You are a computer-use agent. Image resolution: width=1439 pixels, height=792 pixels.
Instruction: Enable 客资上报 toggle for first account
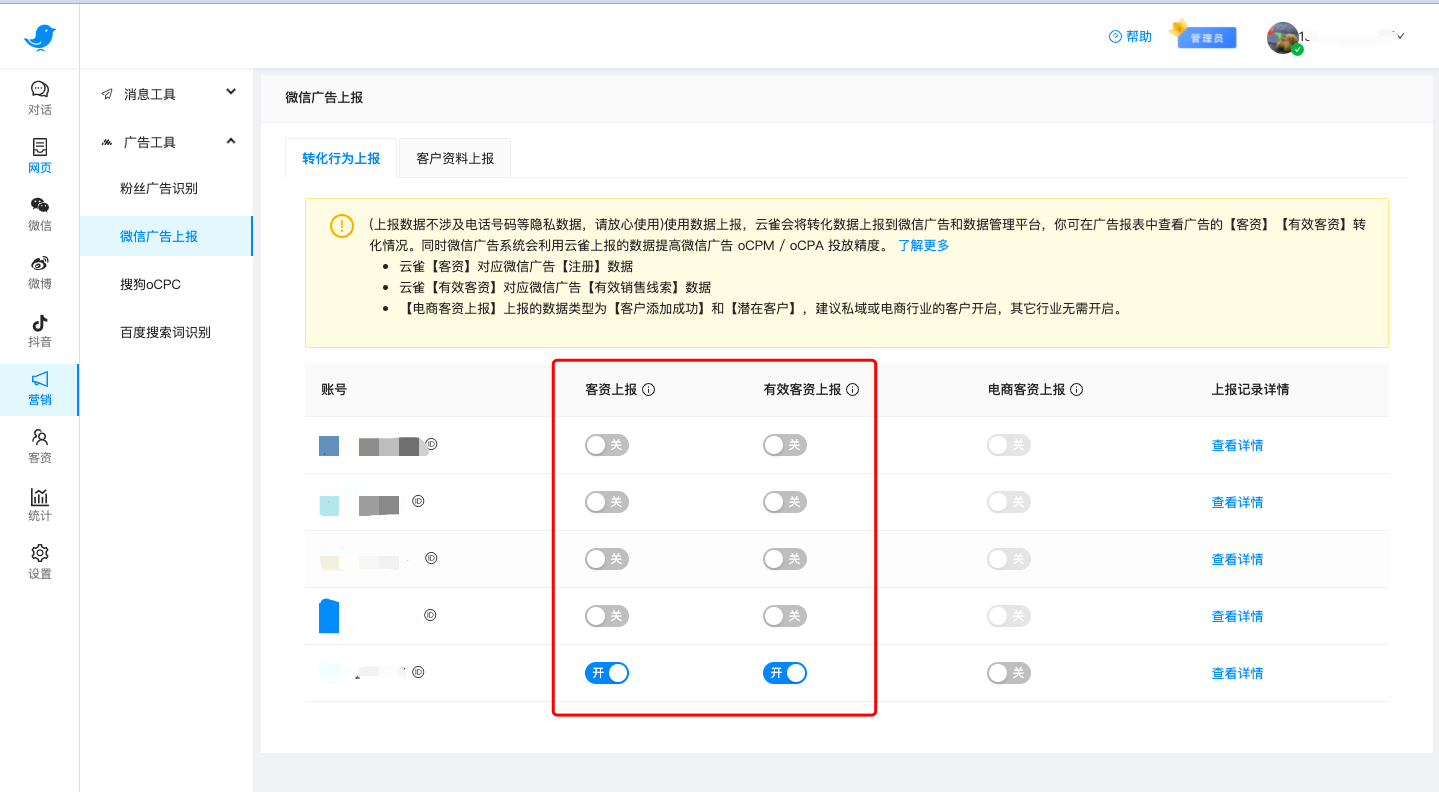607,445
